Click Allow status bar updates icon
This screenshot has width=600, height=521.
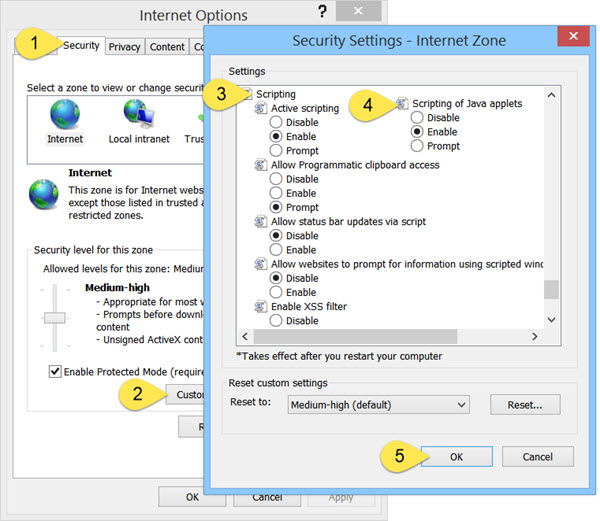(261, 222)
